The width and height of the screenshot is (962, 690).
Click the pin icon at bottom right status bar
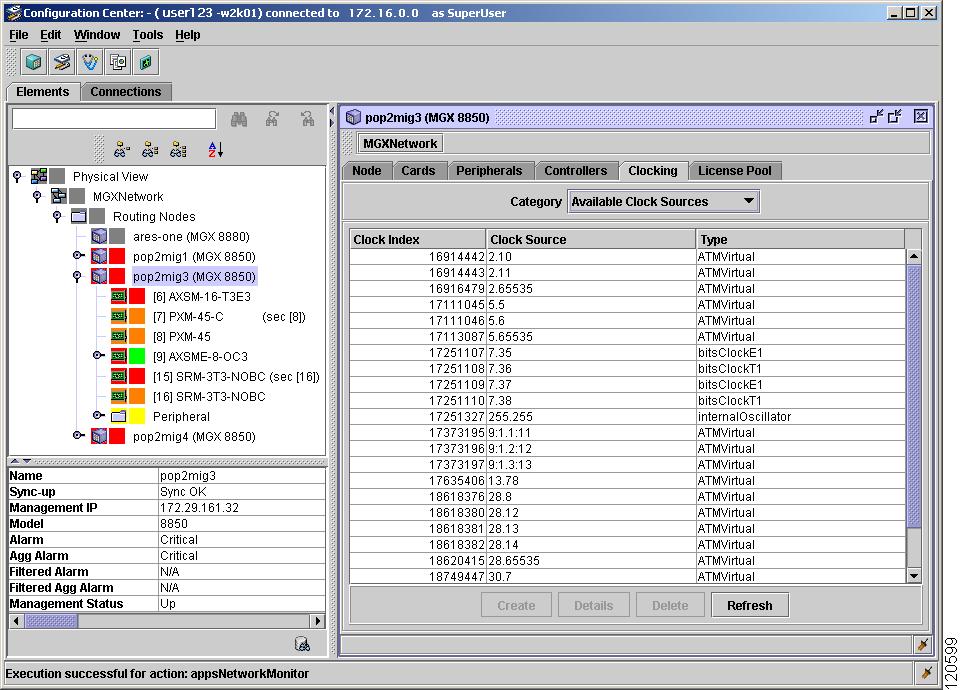point(926,673)
